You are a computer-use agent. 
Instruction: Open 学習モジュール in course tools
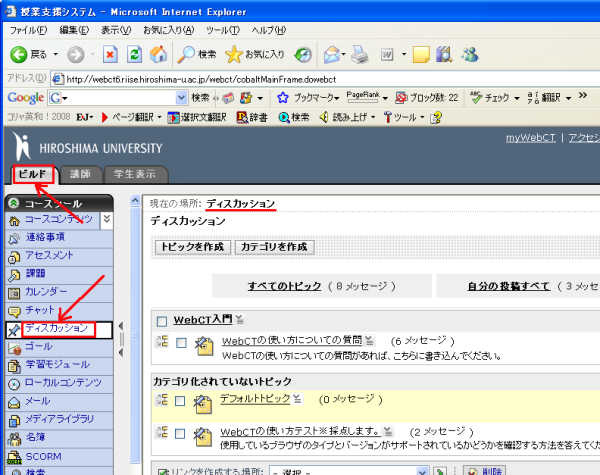[59, 365]
